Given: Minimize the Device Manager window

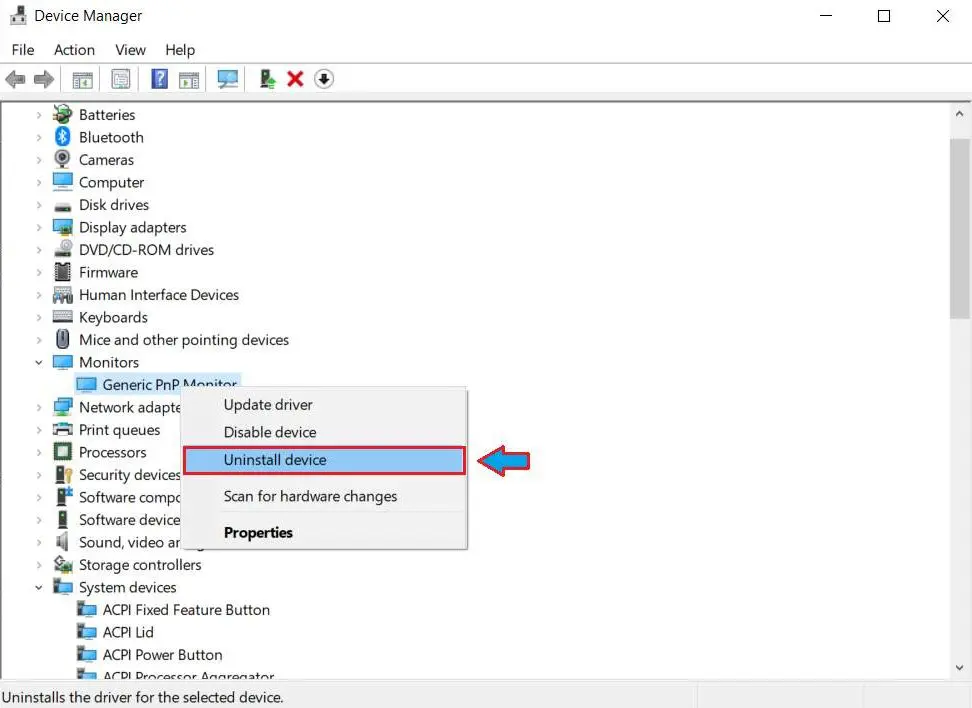Looking at the screenshot, I should [826, 16].
